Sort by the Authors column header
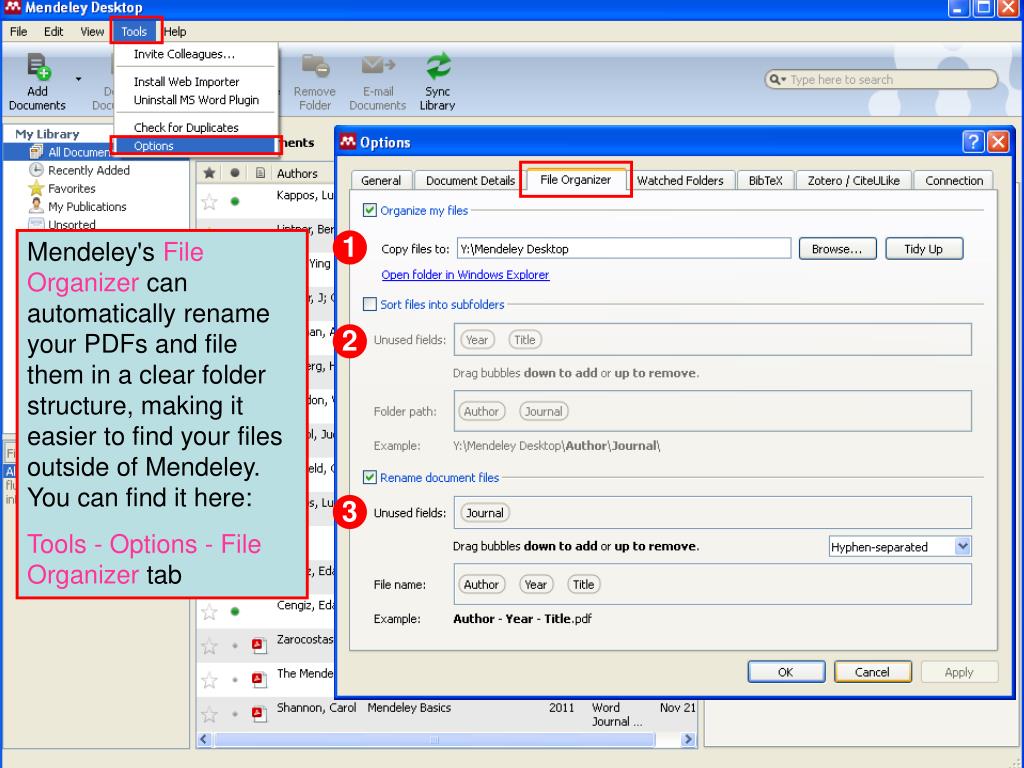 pos(297,174)
